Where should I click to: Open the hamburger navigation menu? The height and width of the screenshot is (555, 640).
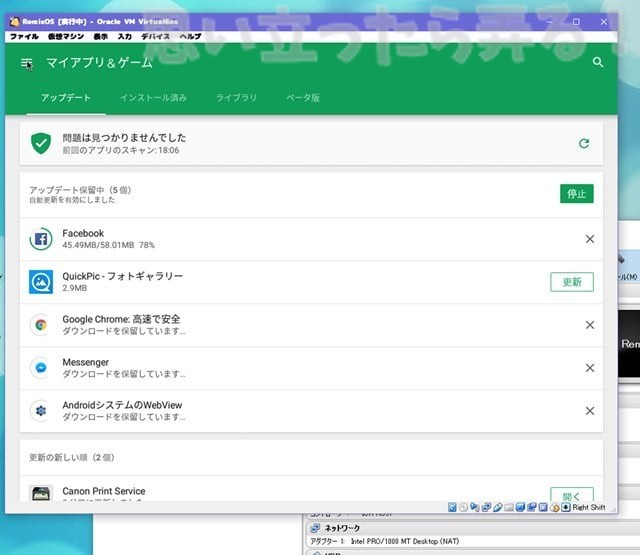[27, 63]
